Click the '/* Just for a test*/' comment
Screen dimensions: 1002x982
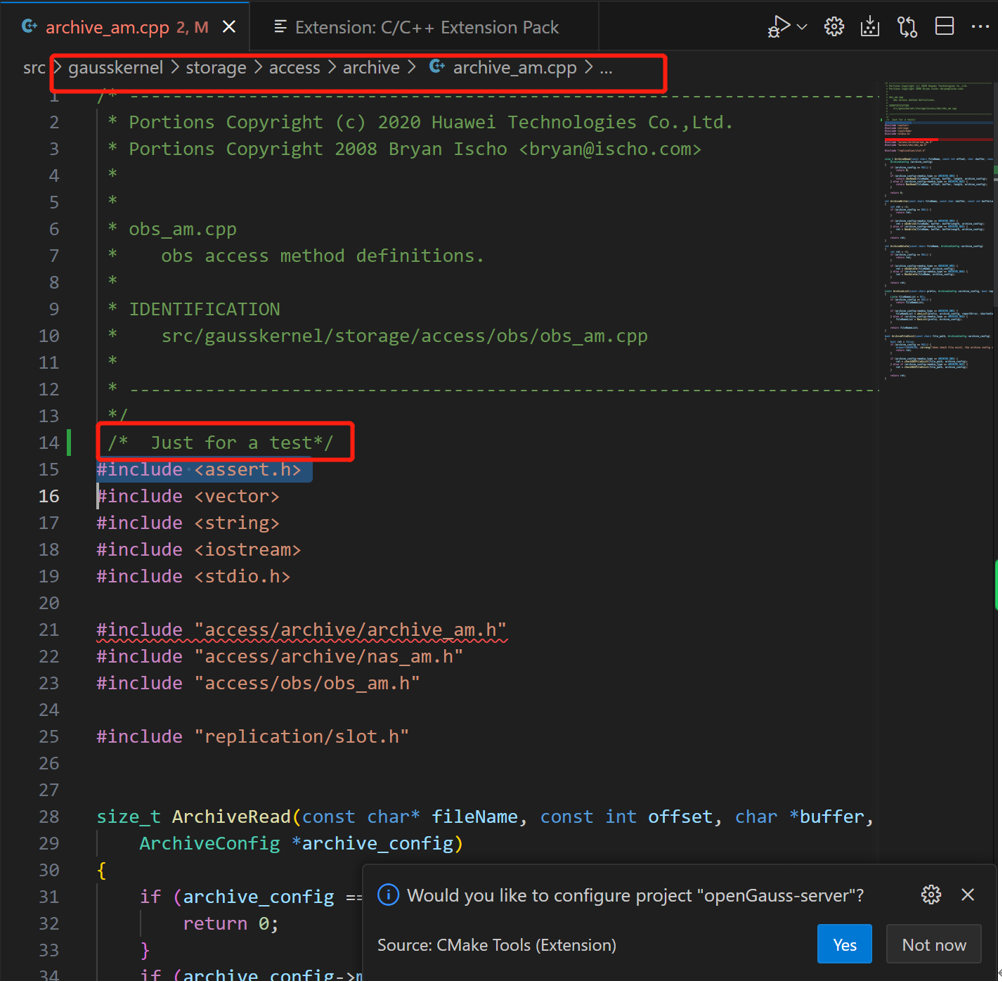click(x=220, y=443)
